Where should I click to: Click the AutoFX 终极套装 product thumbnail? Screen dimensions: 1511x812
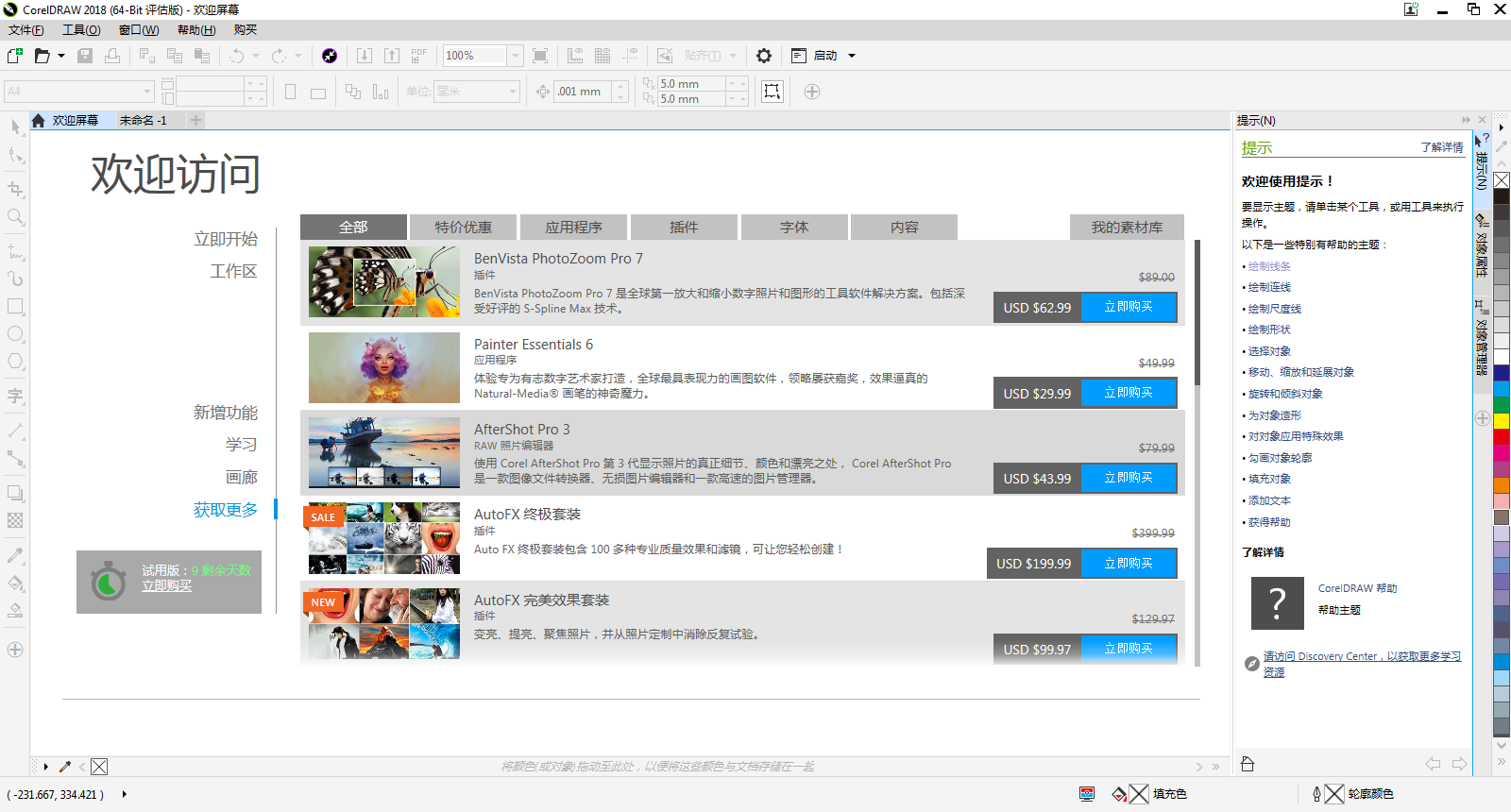coord(384,538)
